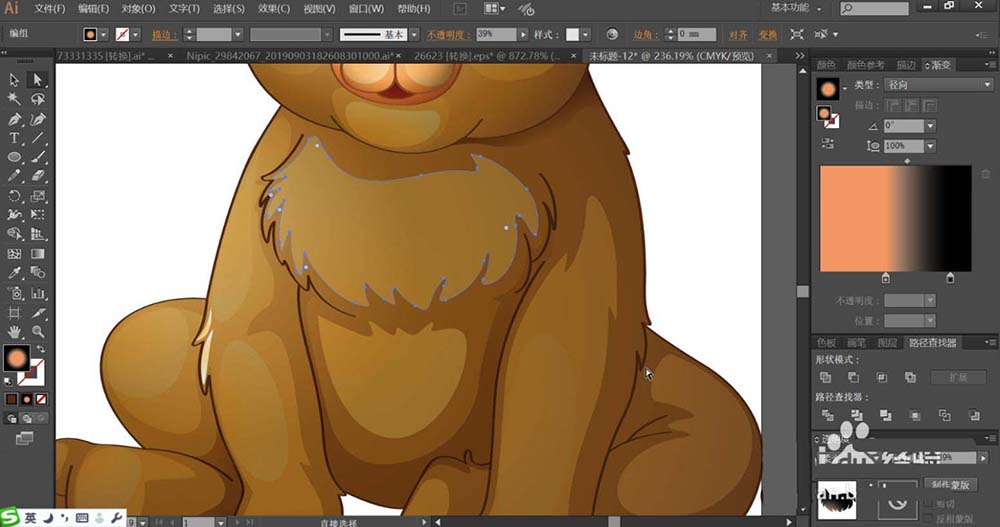
Task: Set paint to None button
Action: [x=41, y=399]
